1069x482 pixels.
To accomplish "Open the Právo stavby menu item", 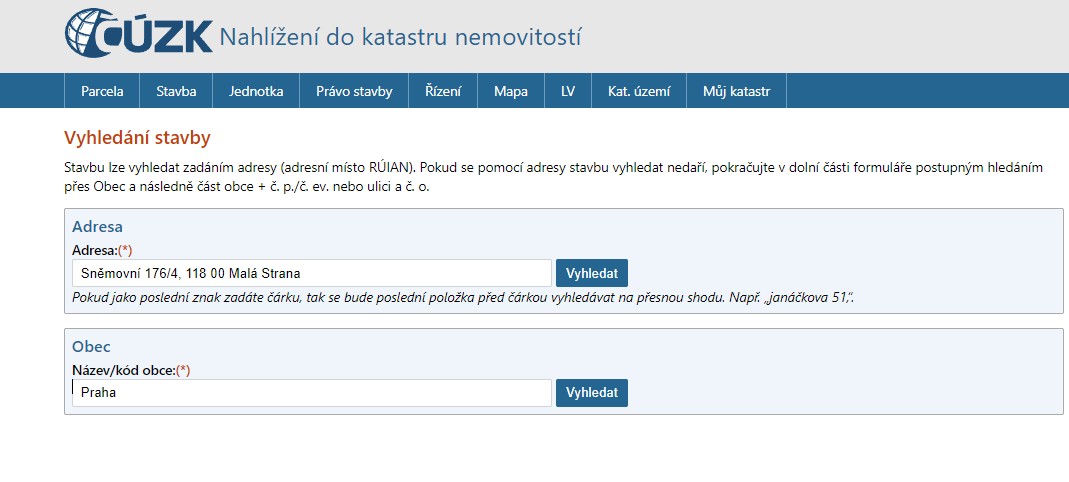I will 354,91.
